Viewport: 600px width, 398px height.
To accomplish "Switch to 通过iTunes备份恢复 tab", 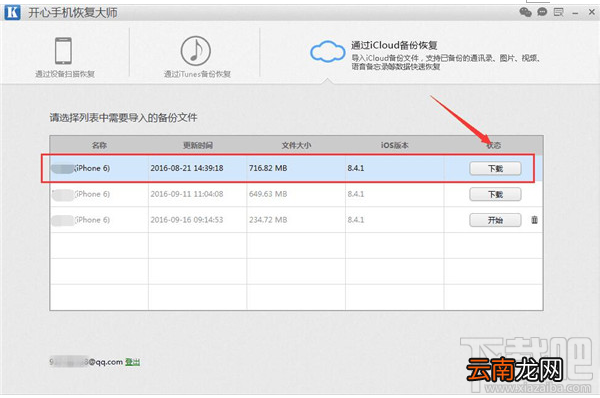I will point(197,57).
